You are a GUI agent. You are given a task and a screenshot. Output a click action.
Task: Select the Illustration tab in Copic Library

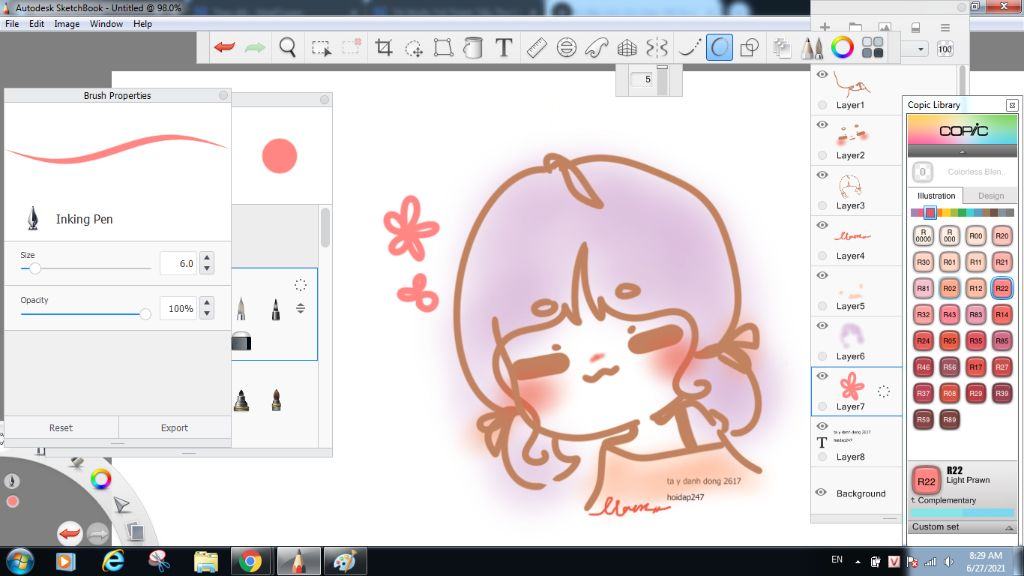936,196
